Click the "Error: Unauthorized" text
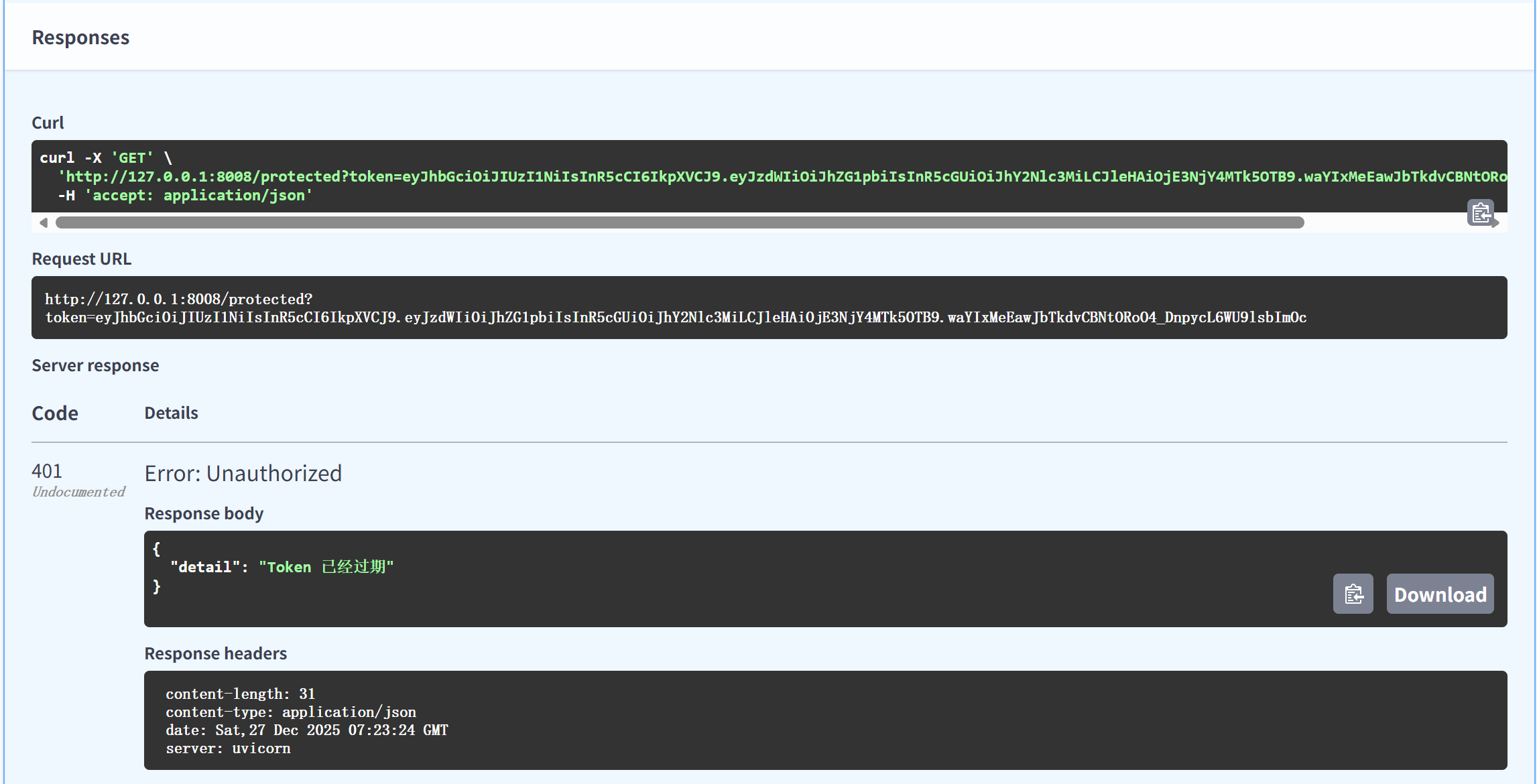1537x784 pixels. 243,474
